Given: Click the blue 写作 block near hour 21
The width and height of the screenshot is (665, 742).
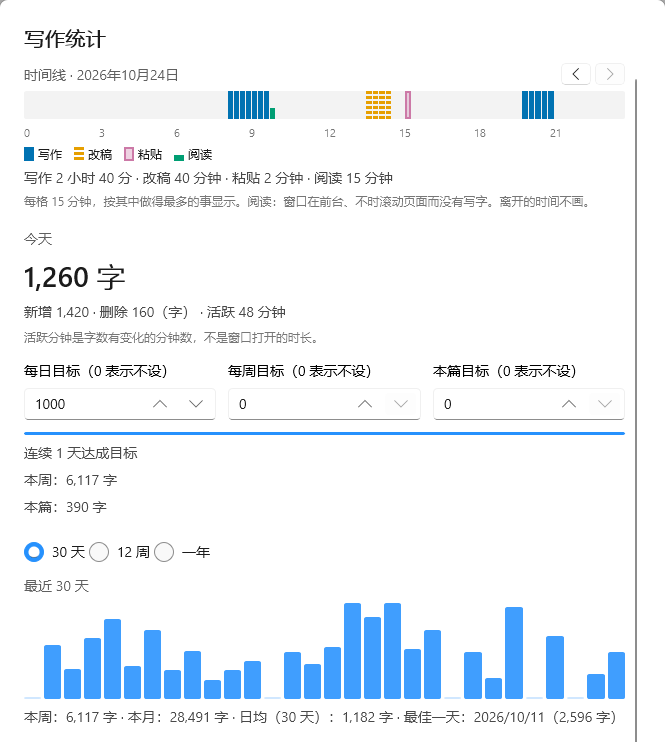Looking at the screenshot, I should [x=538, y=105].
